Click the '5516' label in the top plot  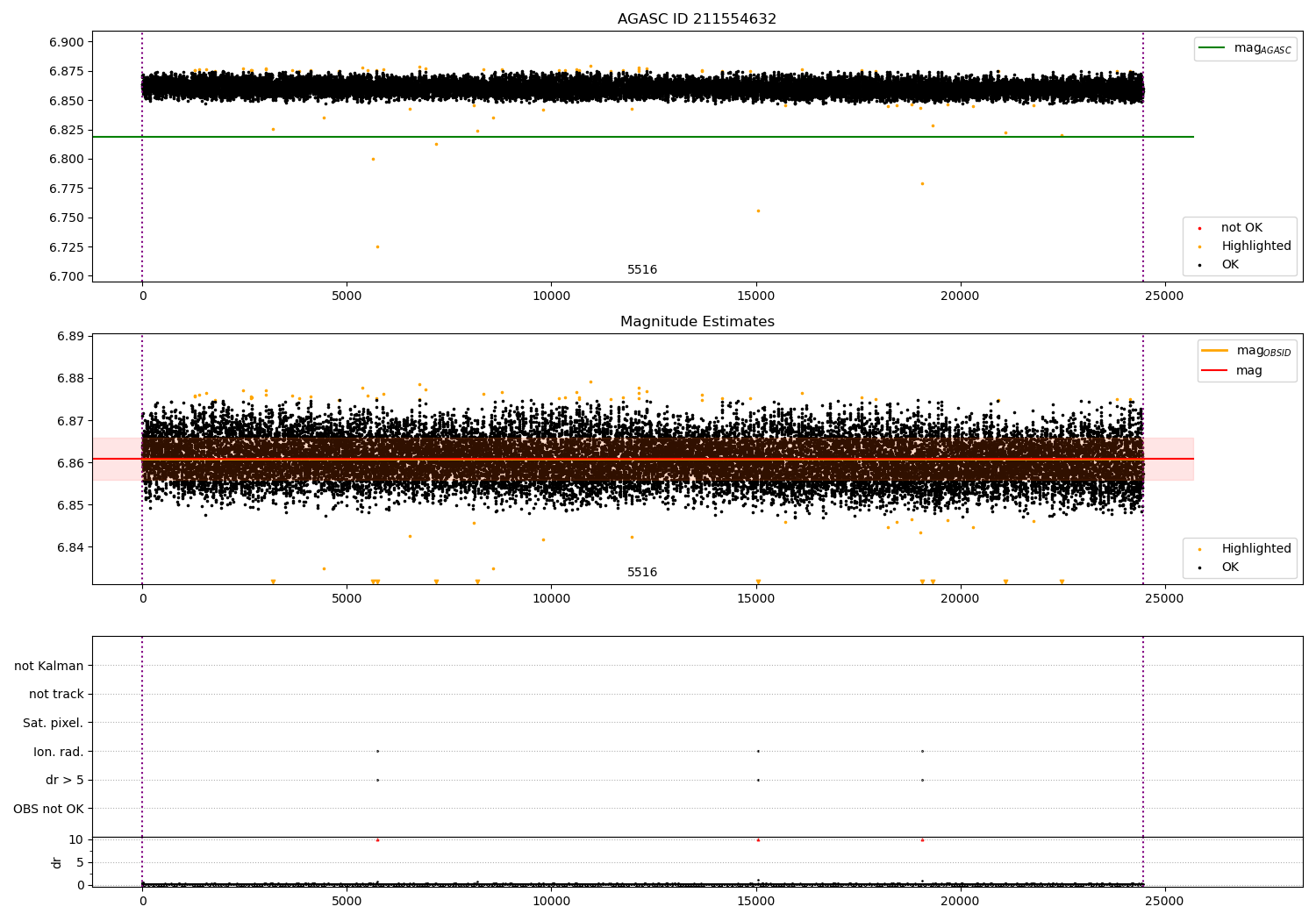[x=642, y=270]
